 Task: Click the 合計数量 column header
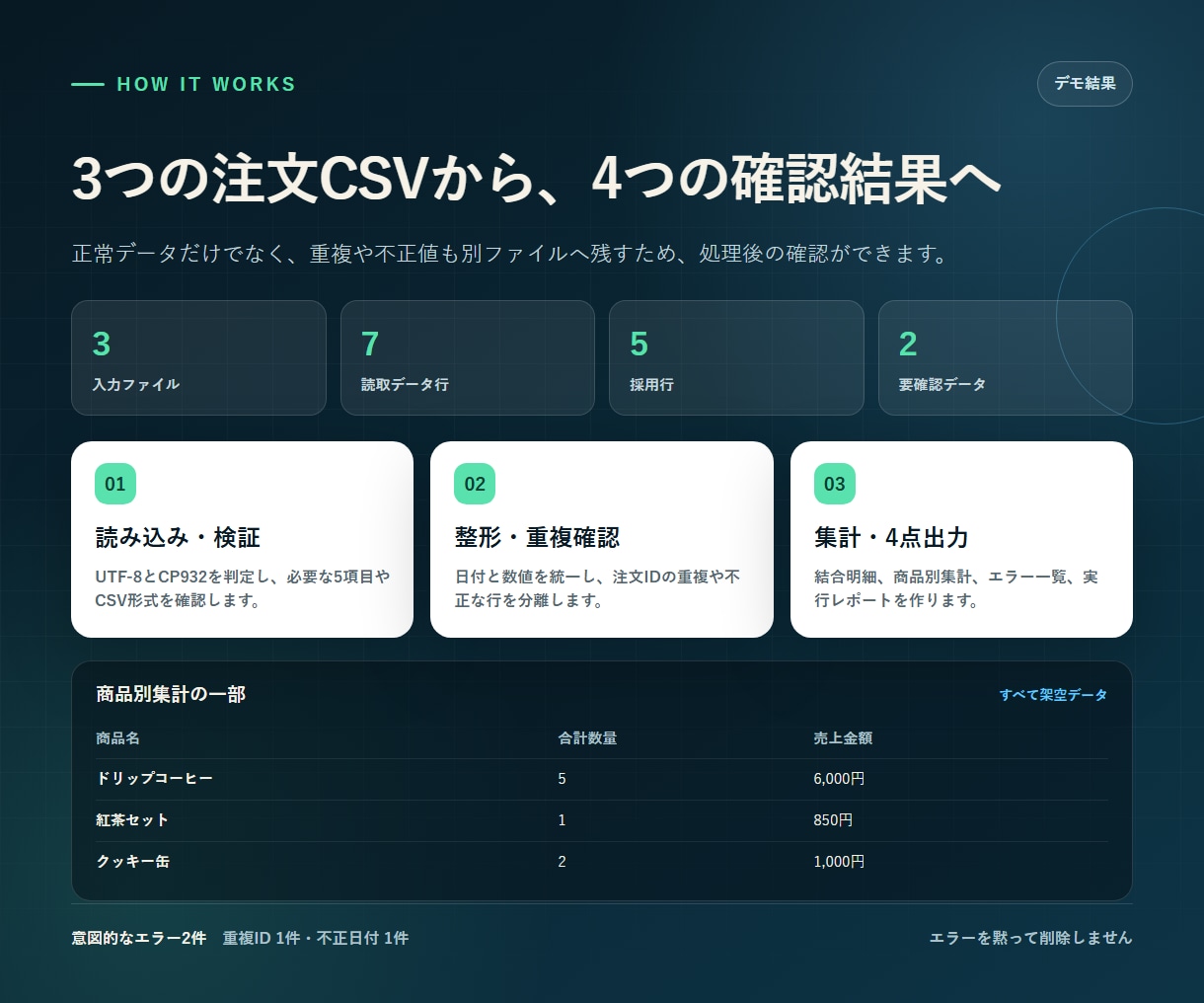click(x=587, y=738)
